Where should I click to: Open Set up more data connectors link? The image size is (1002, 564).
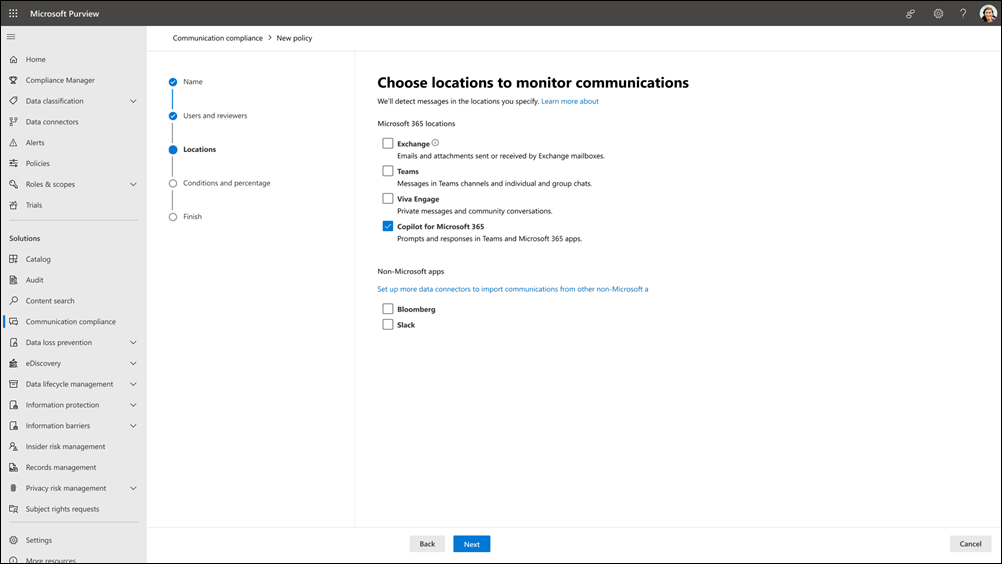coord(513,289)
